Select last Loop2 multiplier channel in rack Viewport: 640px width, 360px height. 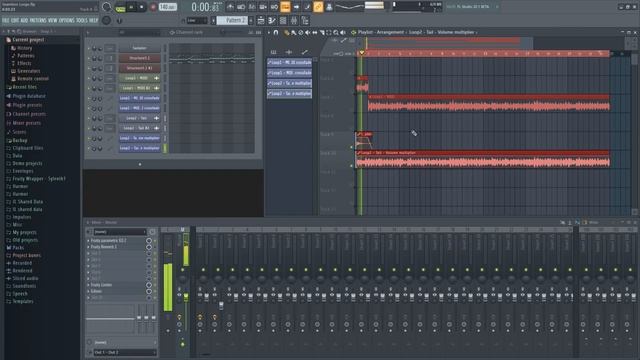click(139, 148)
